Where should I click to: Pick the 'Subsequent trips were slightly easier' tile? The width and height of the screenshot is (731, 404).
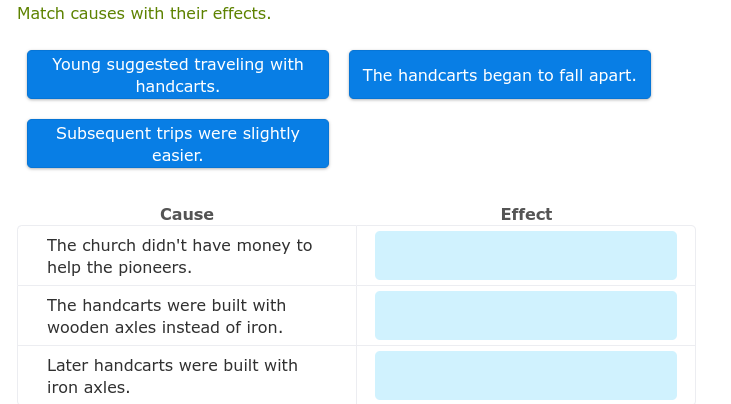[178, 144]
